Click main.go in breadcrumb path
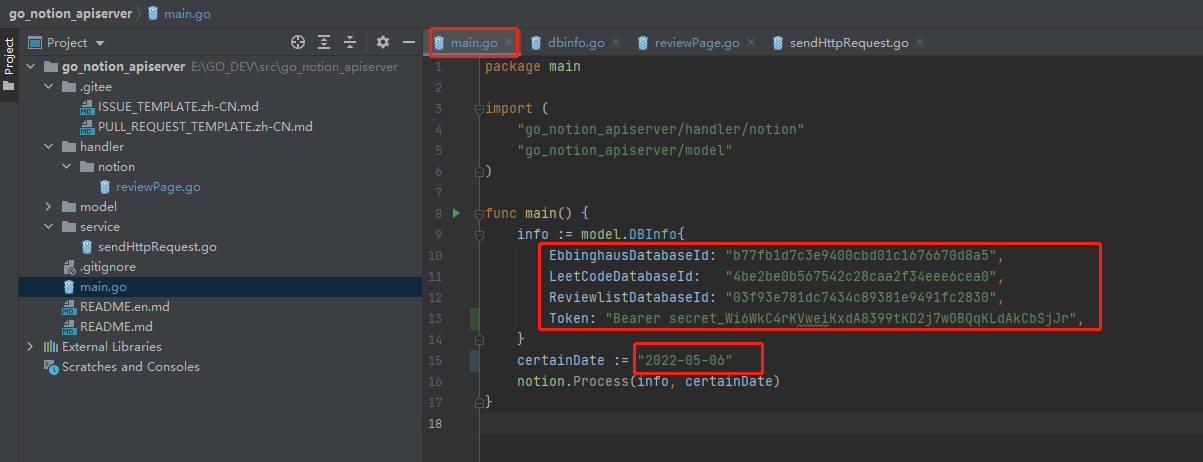1203x462 pixels. click(x=188, y=14)
